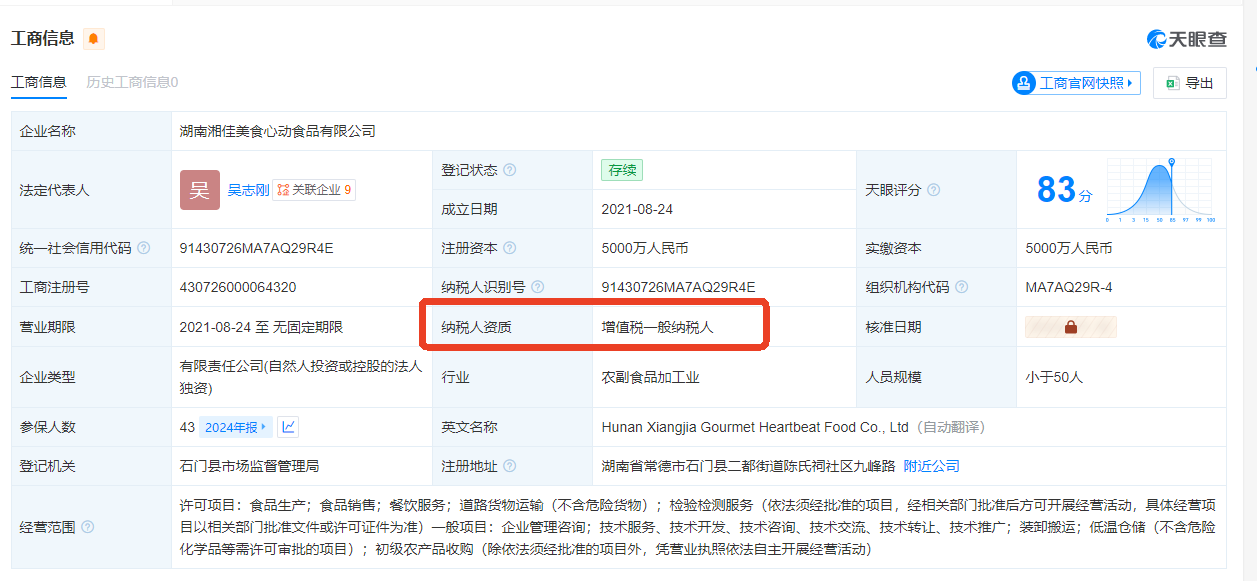Click help icon beside 注册地址
Image resolution: width=1257 pixels, height=581 pixels.
[x=510, y=466]
